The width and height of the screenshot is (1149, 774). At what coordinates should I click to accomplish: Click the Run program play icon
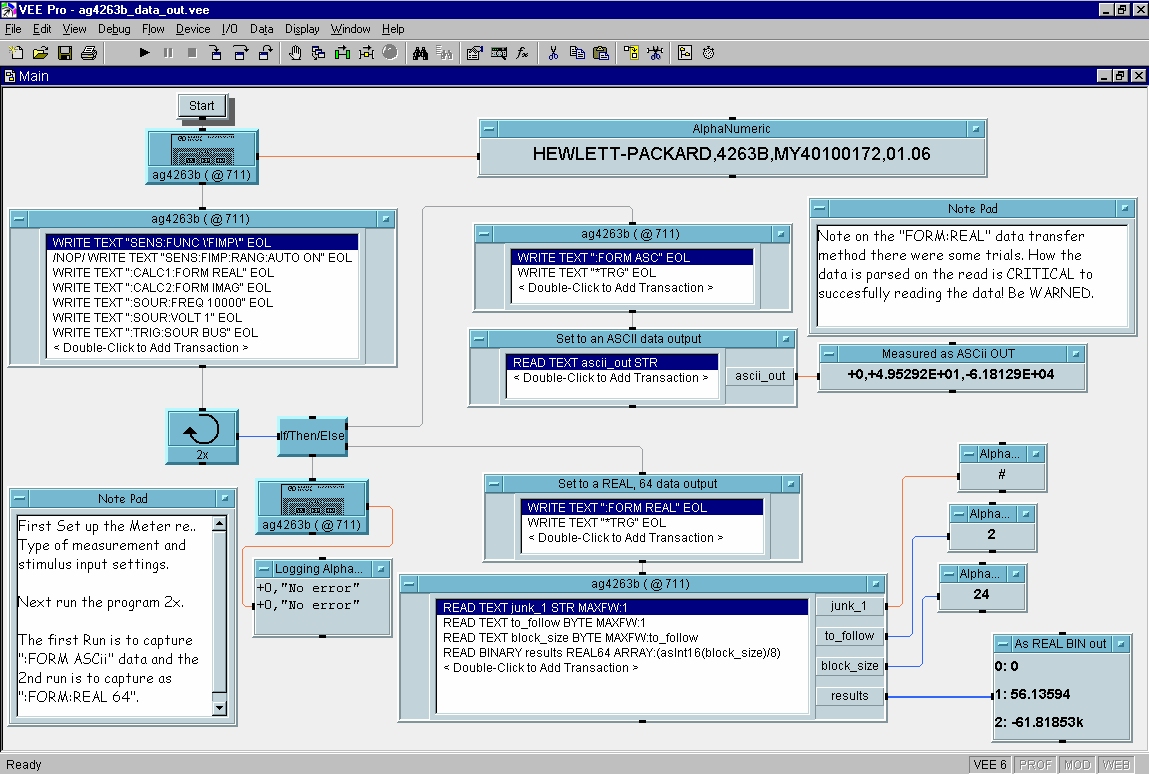coord(144,53)
